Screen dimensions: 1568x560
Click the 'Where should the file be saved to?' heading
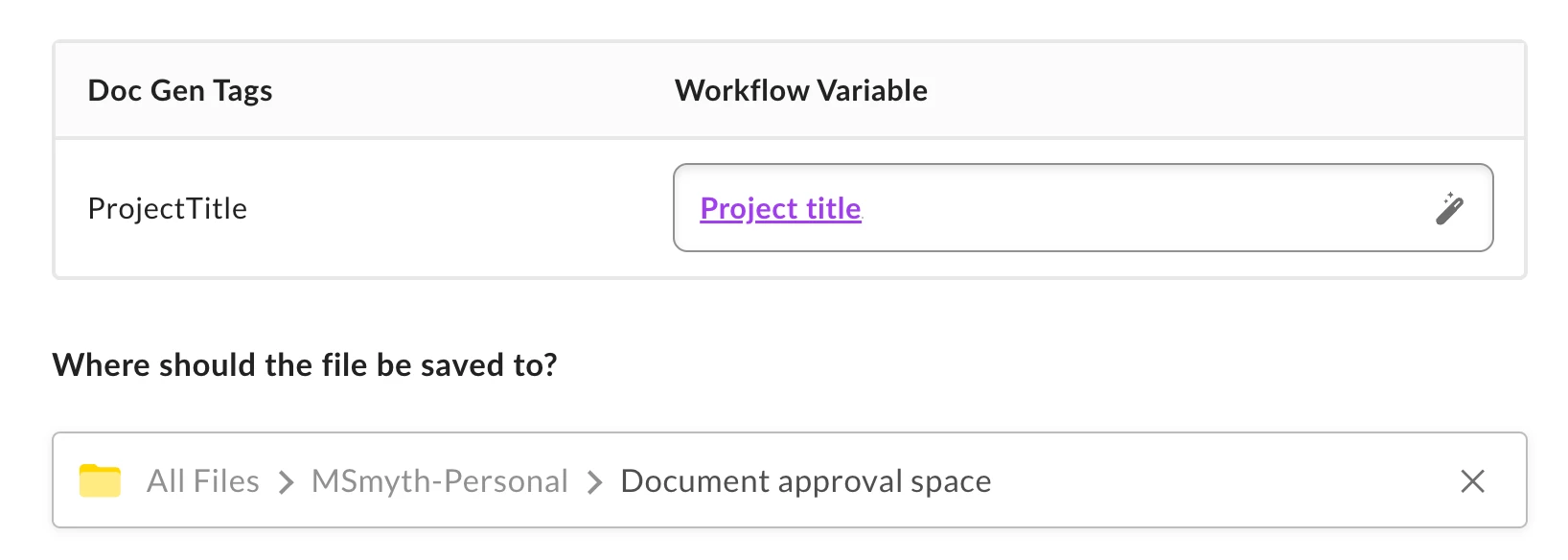pos(305,364)
